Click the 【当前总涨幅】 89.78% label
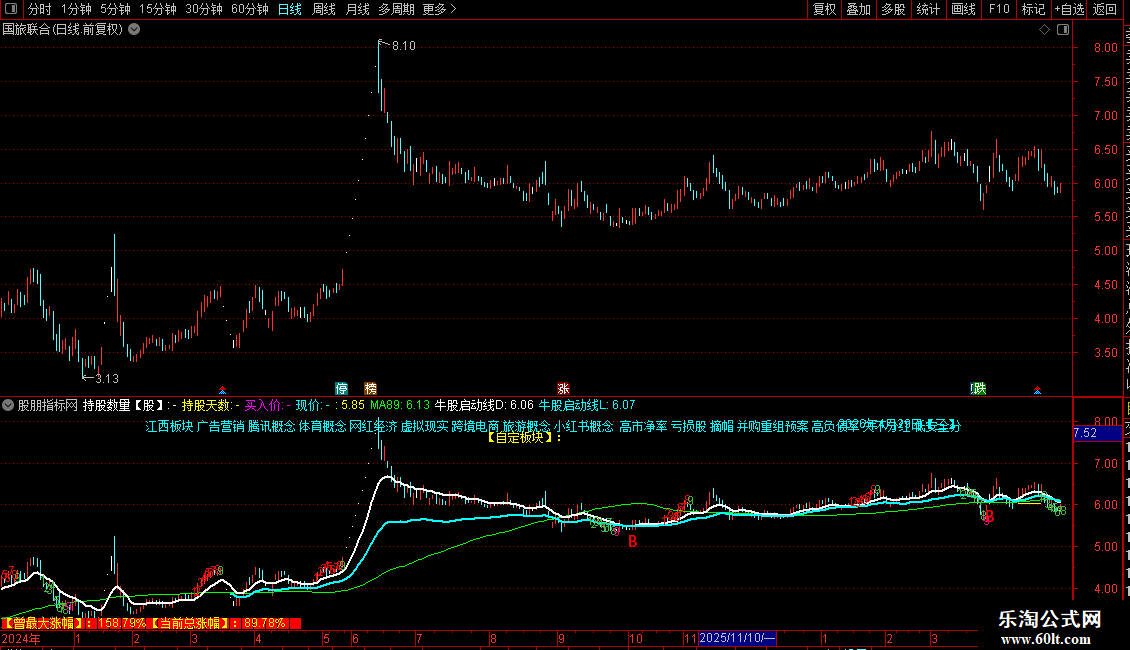 click(218, 623)
